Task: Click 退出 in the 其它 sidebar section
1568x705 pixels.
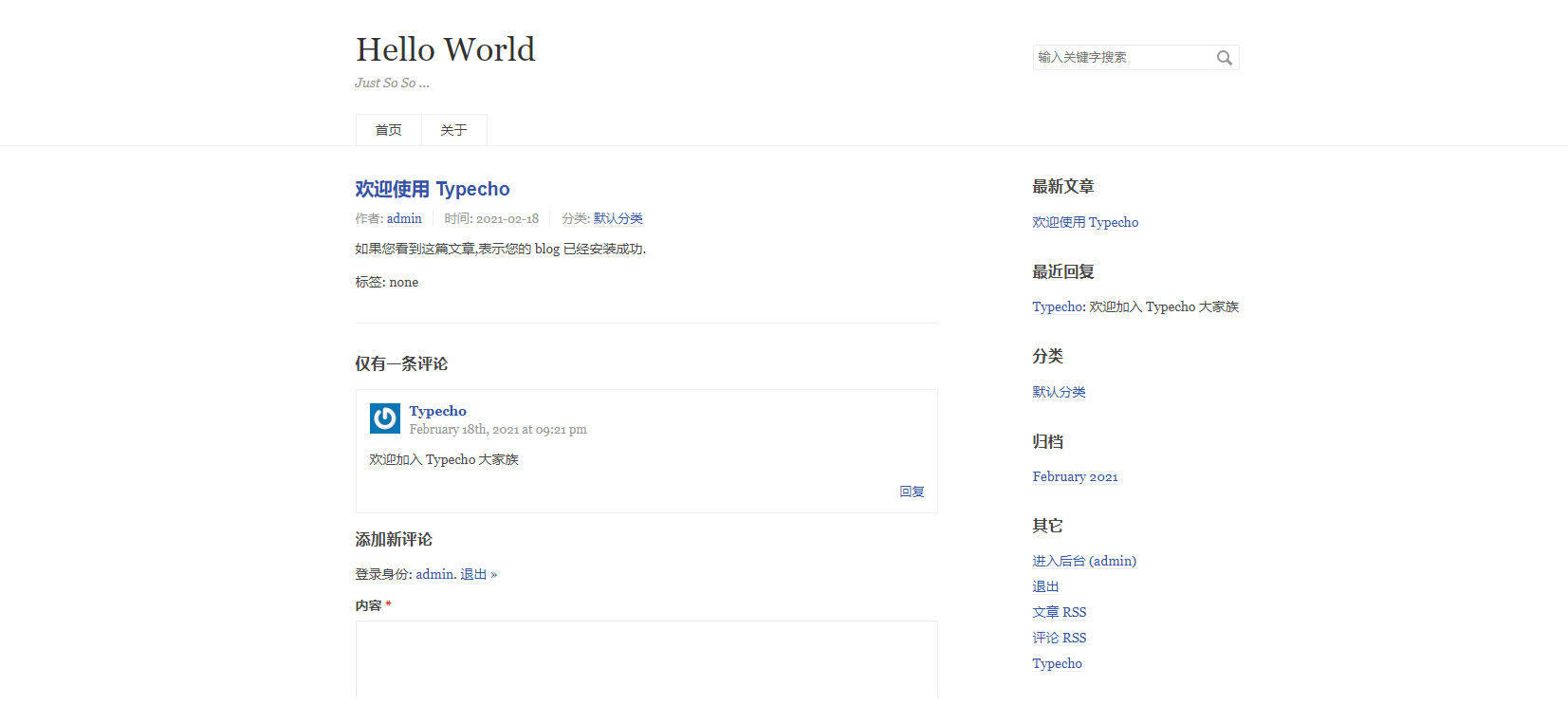Action: 1046,586
